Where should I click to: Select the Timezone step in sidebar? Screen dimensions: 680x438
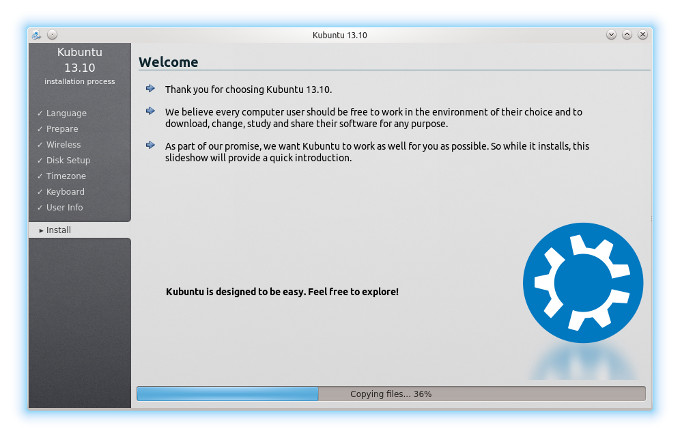tap(62, 176)
